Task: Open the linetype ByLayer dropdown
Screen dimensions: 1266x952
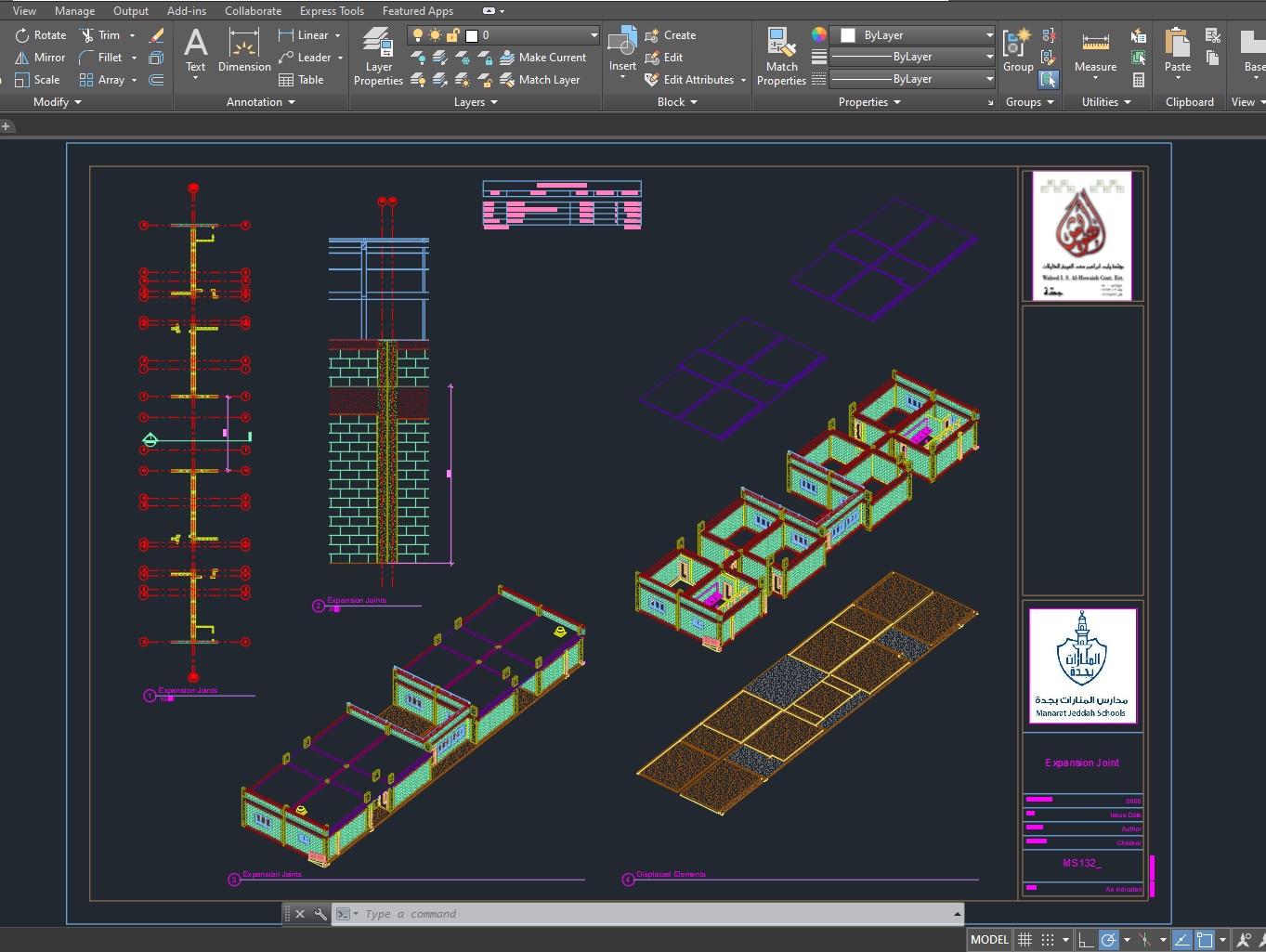Action: point(911,79)
